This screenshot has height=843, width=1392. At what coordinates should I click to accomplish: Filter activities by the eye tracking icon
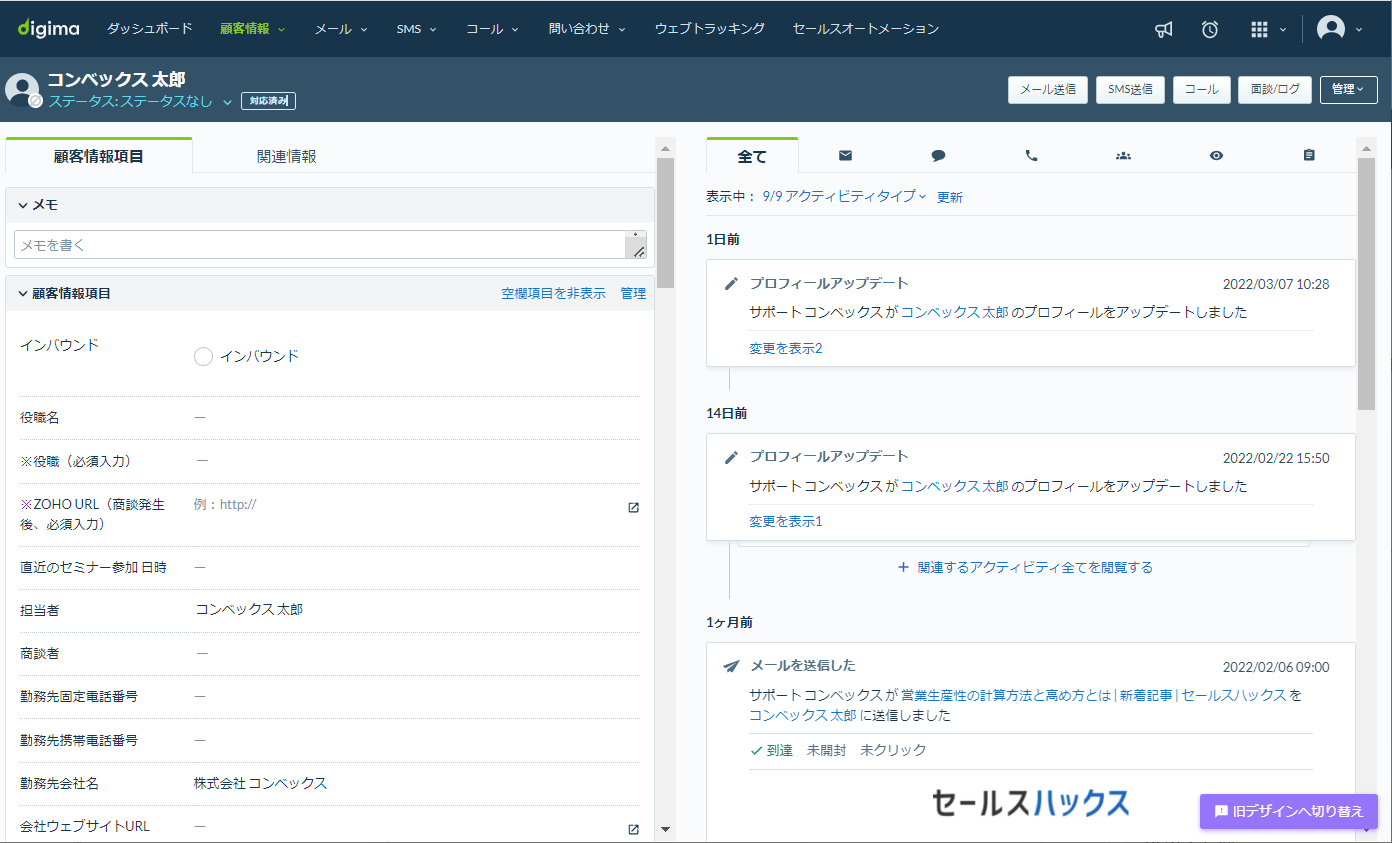pos(1216,155)
